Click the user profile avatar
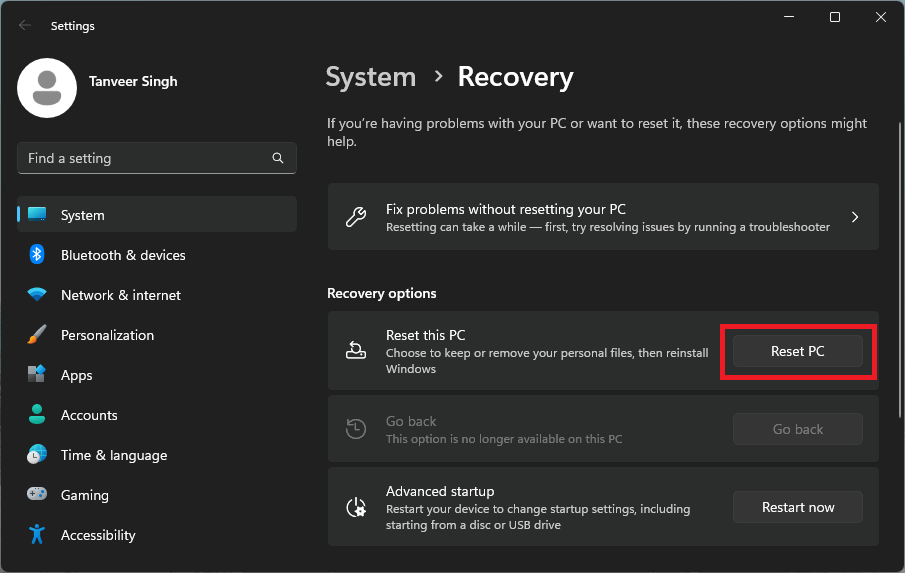The width and height of the screenshot is (905, 573). (x=47, y=88)
